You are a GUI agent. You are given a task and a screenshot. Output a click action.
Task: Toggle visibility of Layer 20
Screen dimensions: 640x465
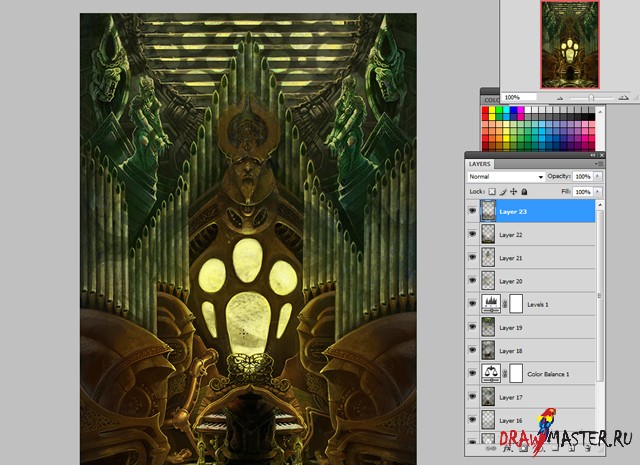pyautogui.click(x=473, y=280)
